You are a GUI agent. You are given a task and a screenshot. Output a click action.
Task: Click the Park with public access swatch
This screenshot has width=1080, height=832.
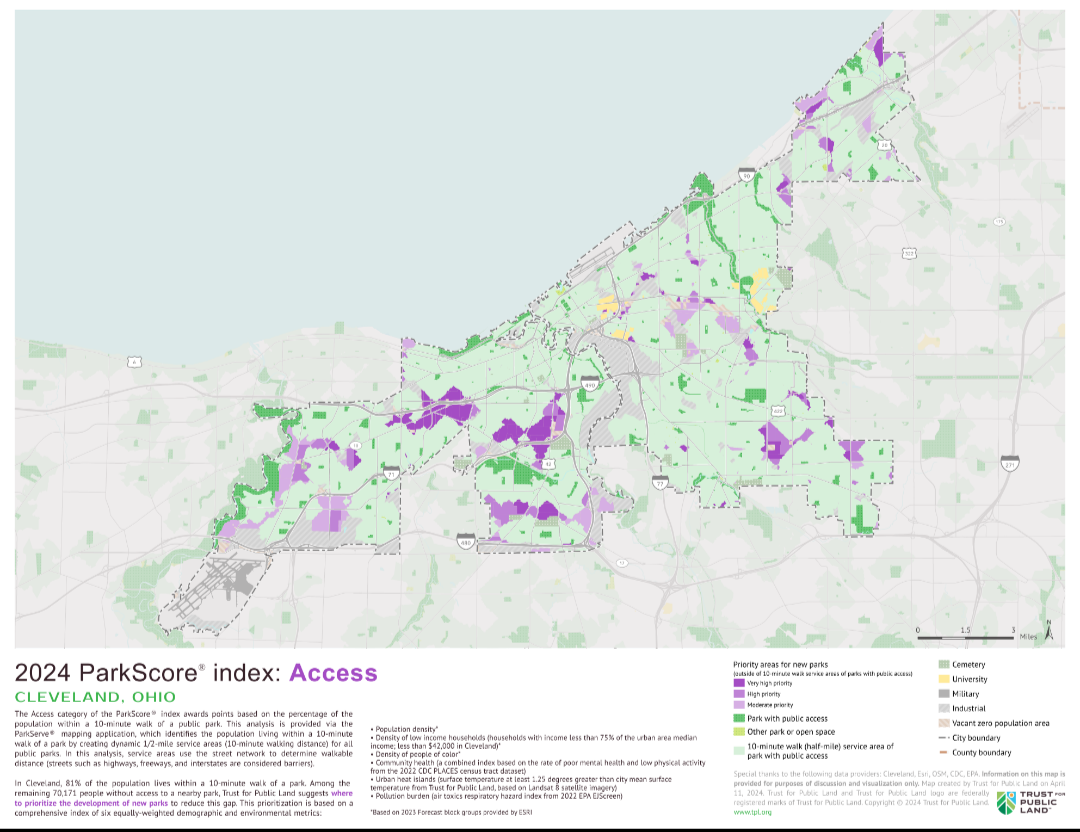tap(738, 718)
